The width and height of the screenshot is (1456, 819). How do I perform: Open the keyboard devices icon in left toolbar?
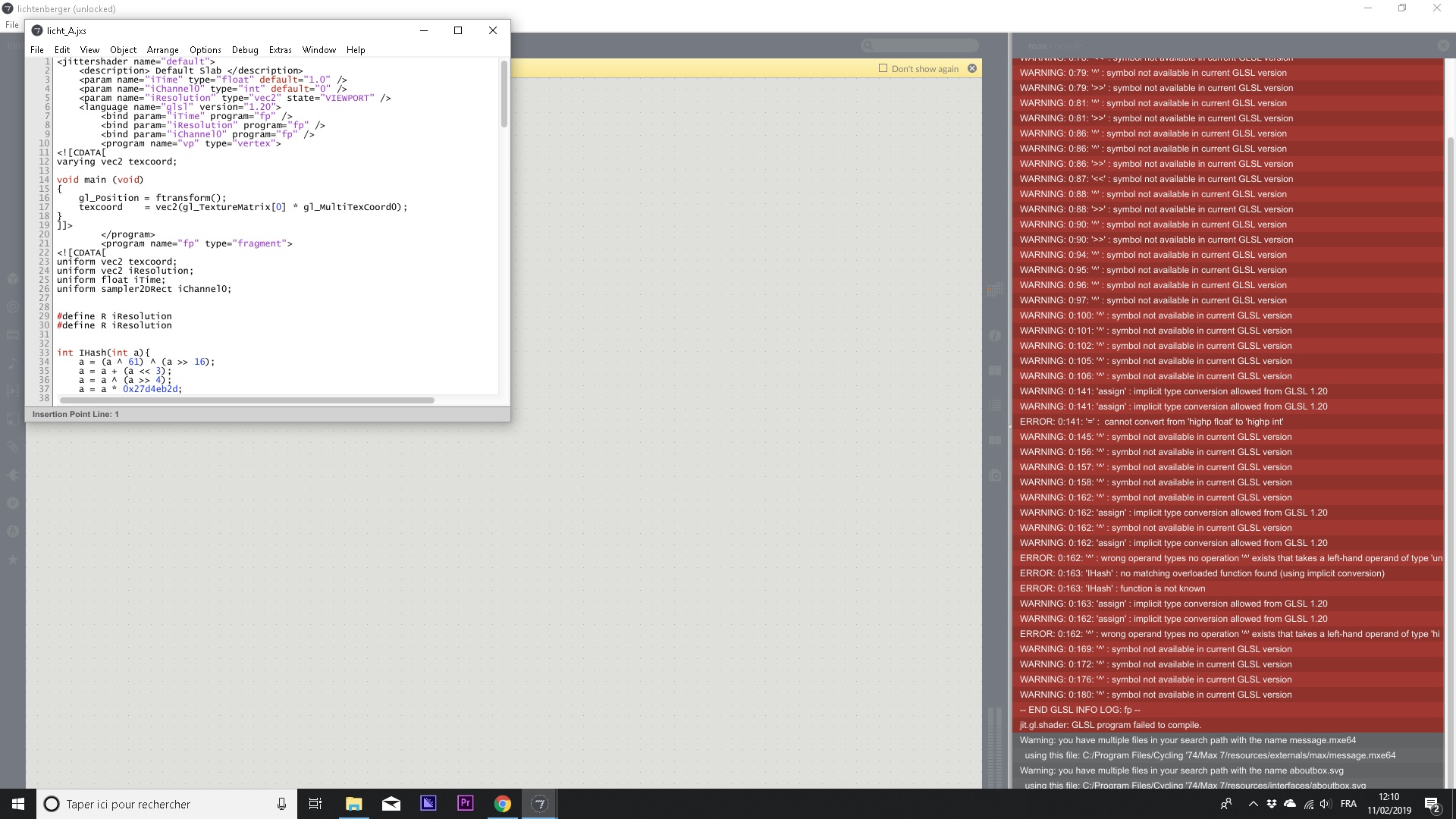pyautogui.click(x=13, y=334)
